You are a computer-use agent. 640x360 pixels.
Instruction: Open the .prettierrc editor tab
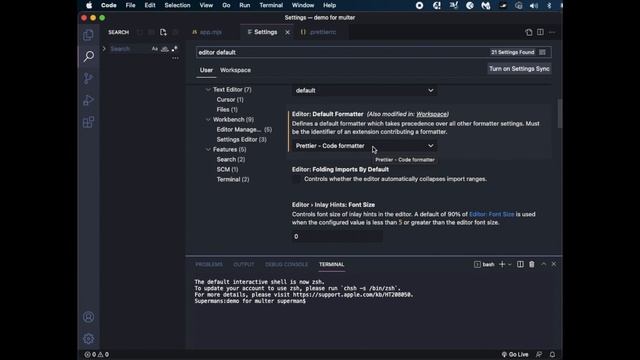pyautogui.click(x=319, y=32)
